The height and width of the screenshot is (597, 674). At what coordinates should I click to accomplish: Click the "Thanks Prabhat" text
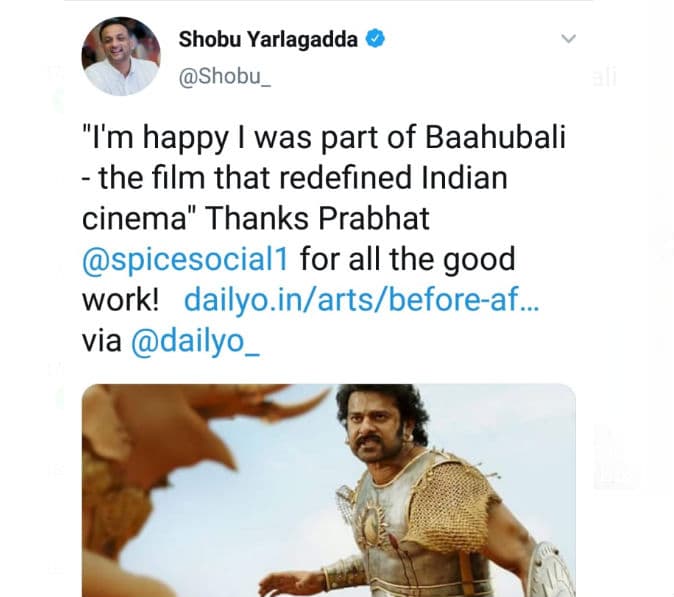(x=319, y=218)
